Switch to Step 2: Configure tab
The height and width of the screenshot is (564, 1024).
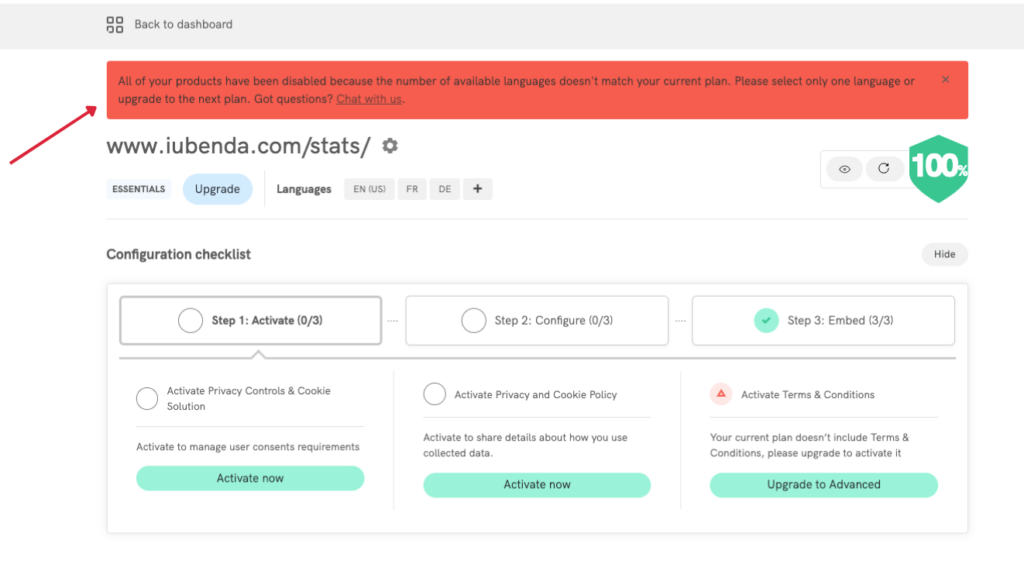click(x=537, y=320)
